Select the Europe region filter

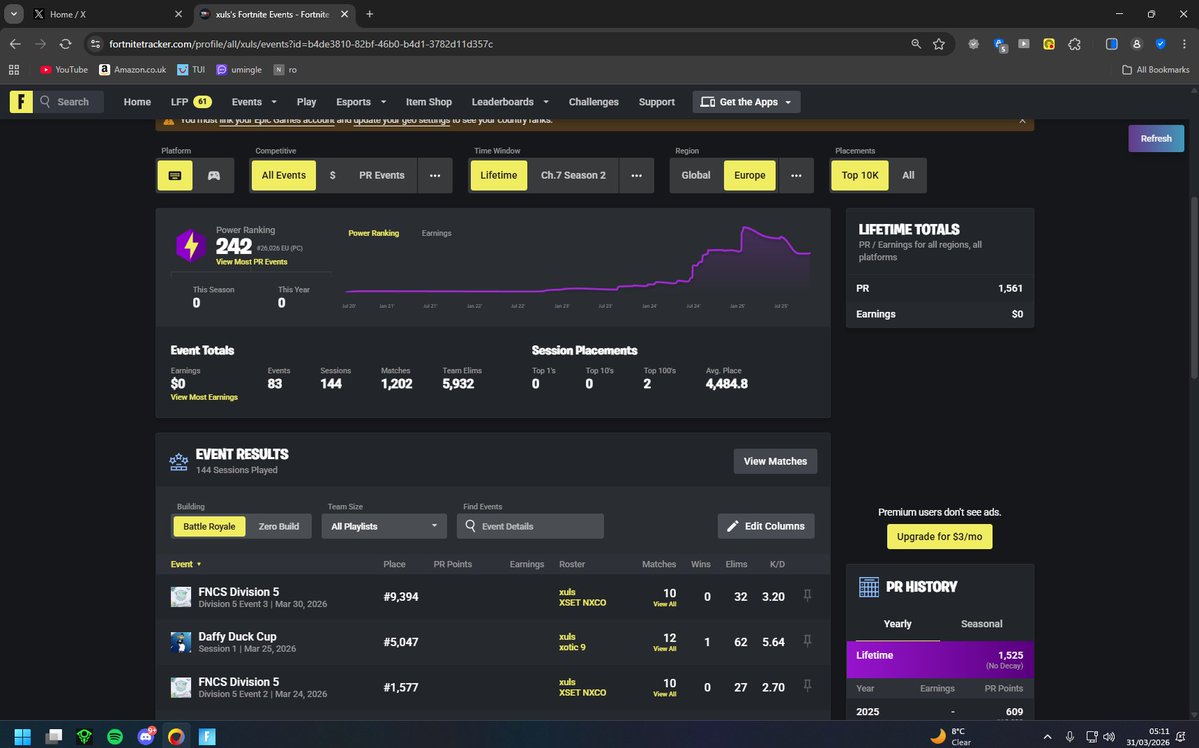pyautogui.click(x=749, y=175)
